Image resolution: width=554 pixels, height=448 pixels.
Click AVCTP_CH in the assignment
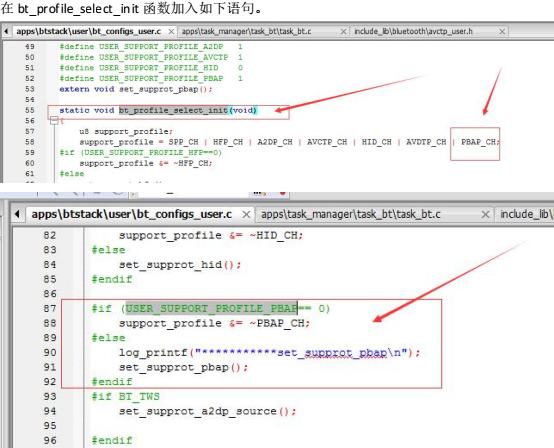(327, 142)
